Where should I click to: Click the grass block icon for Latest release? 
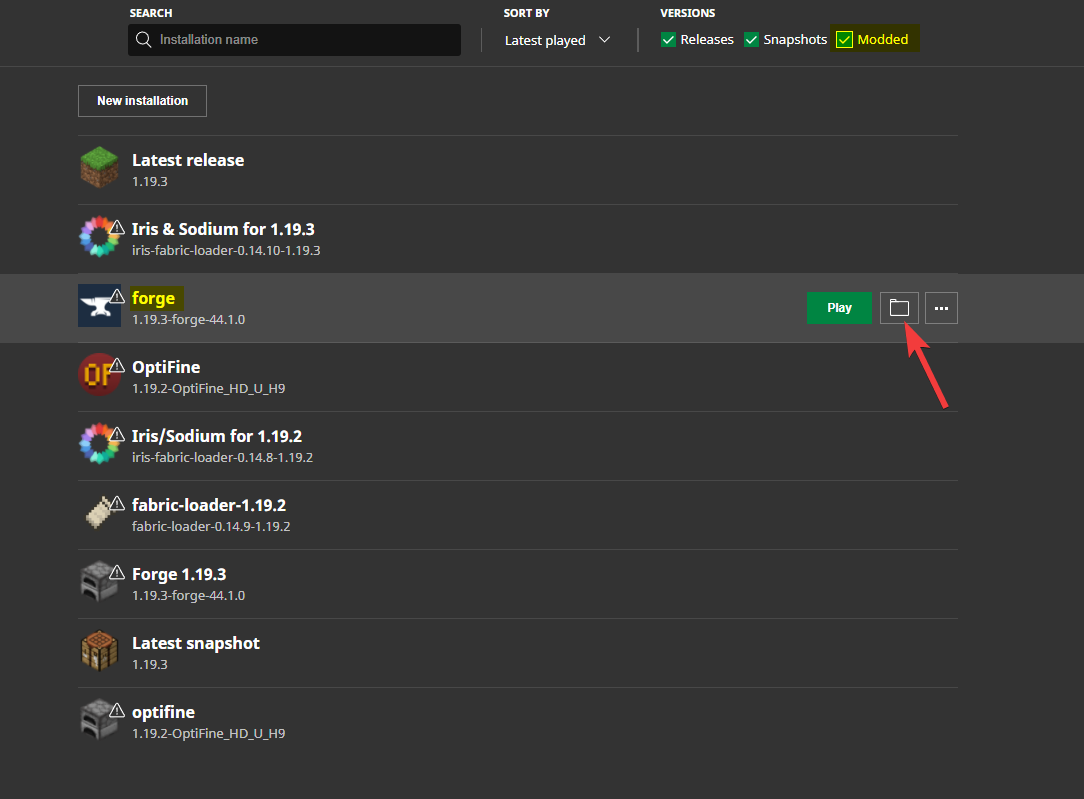click(x=99, y=167)
